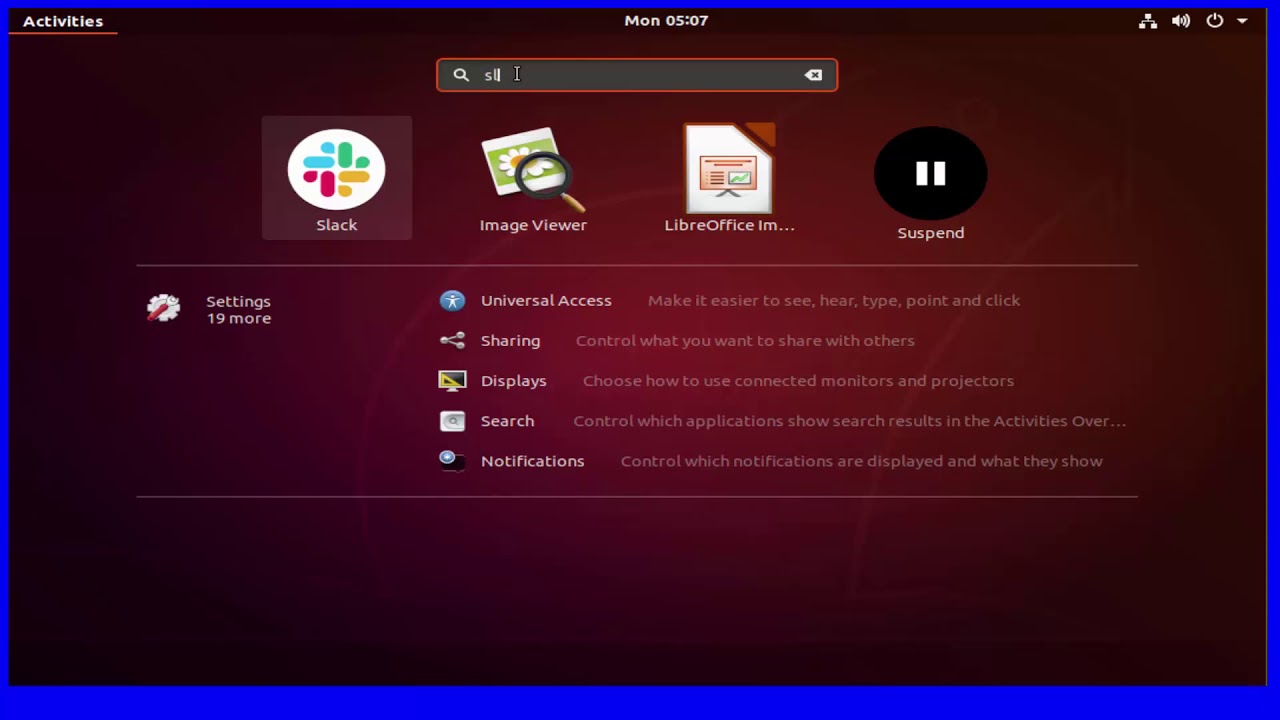
Task: Click the Image Viewer label
Action: click(x=533, y=225)
